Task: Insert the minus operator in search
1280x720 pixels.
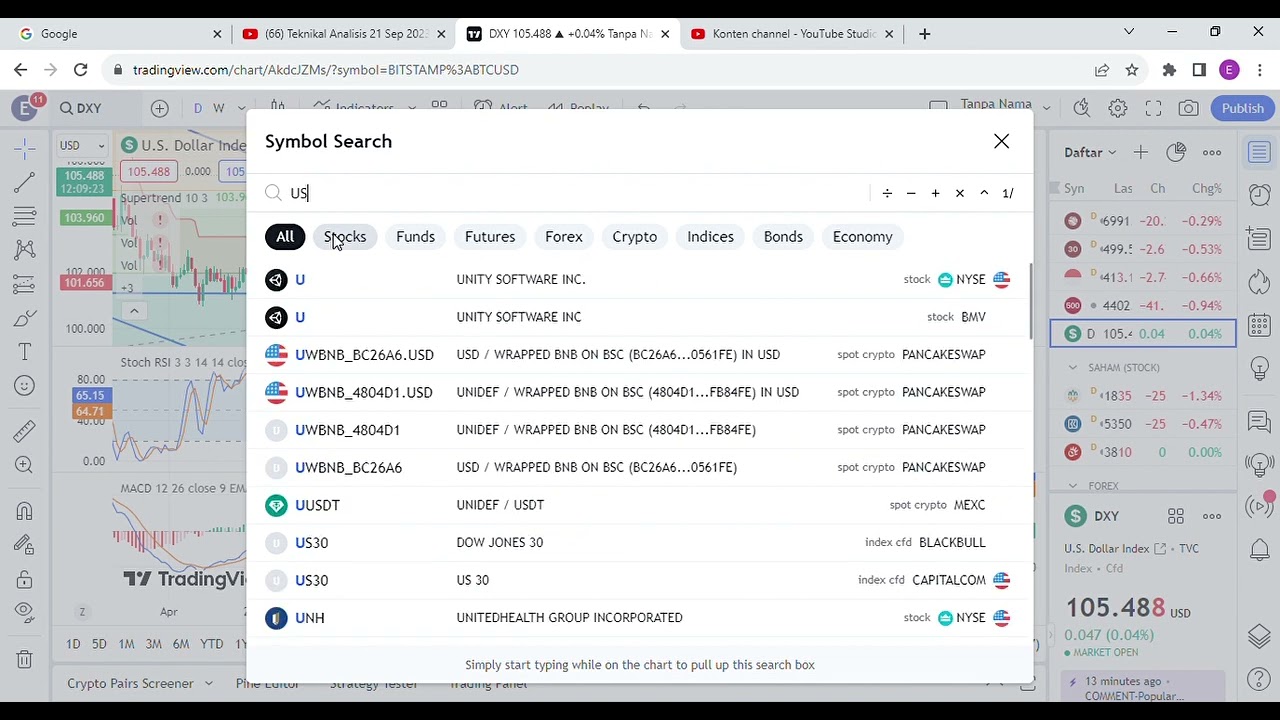Action: (x=911, y=193)
